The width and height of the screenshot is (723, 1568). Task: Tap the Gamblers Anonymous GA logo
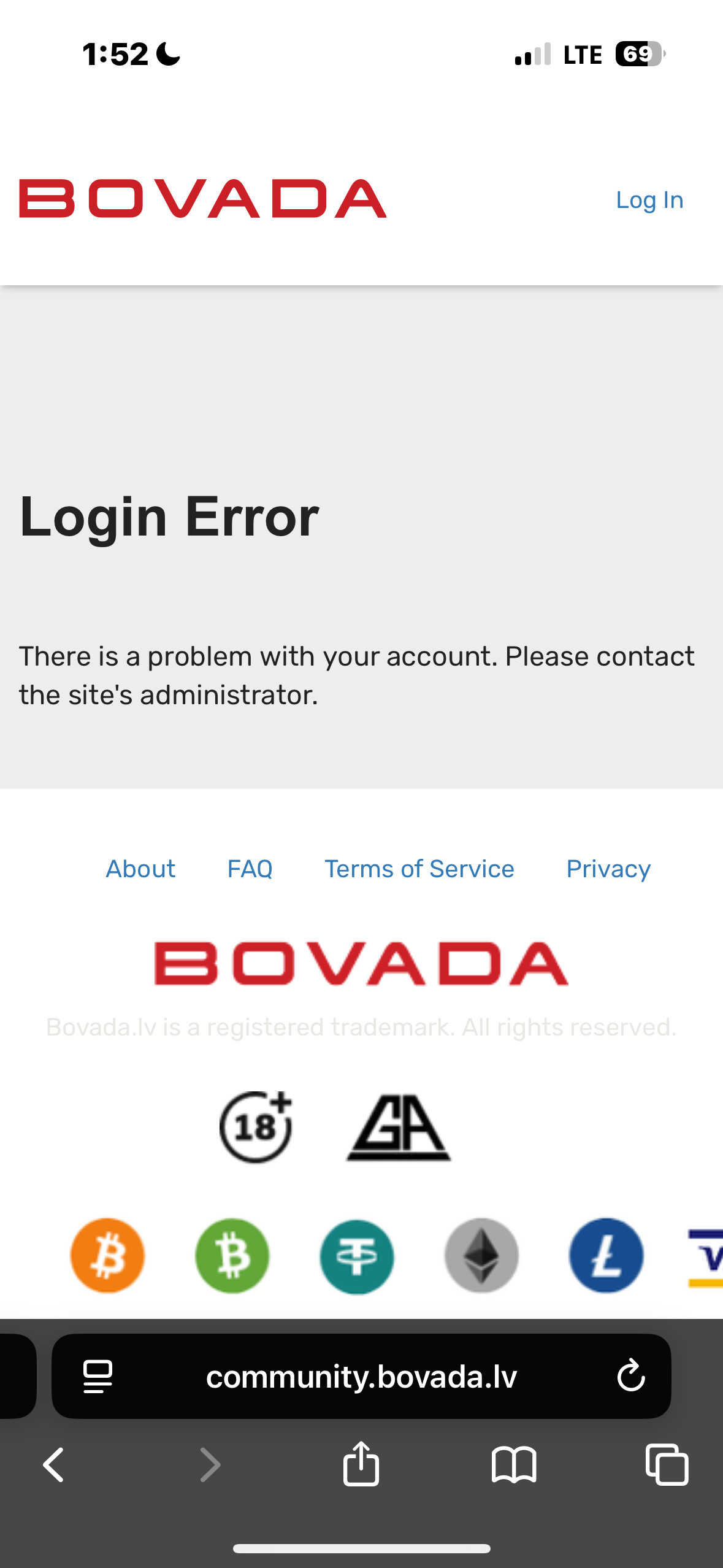(x=399, y=1128)
